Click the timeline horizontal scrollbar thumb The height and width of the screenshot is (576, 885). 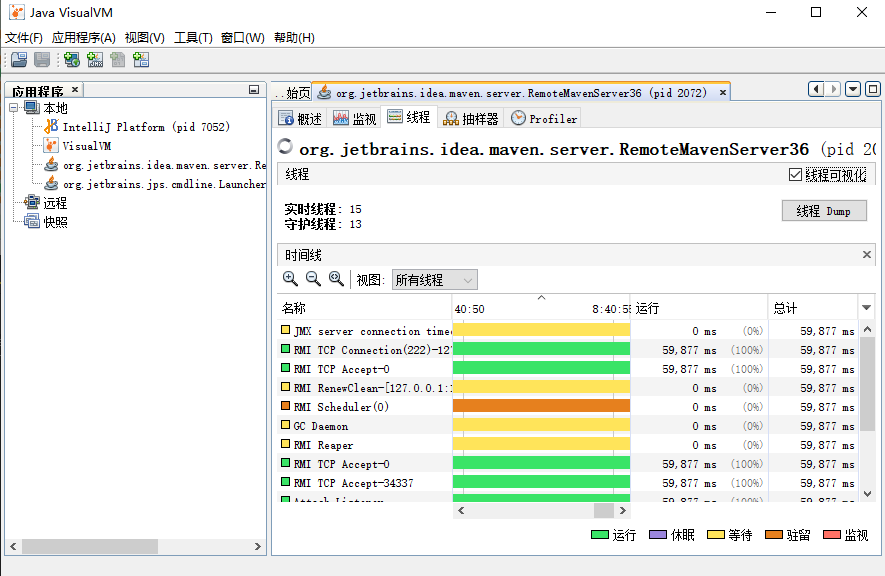click(604, 511)
